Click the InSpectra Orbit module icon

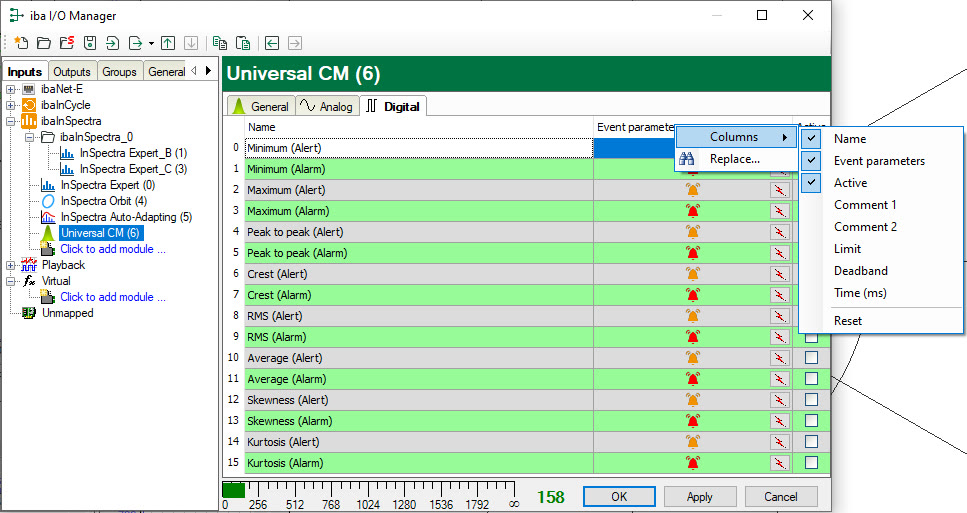click(48, 201)
